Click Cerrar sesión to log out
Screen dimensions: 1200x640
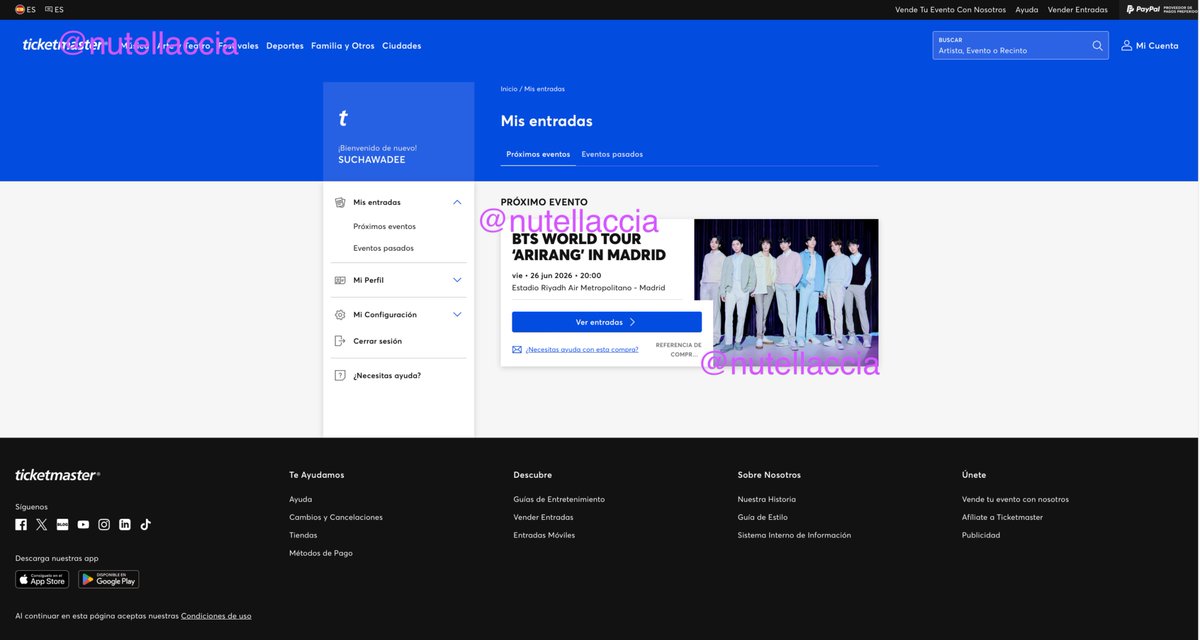[377, 341]
